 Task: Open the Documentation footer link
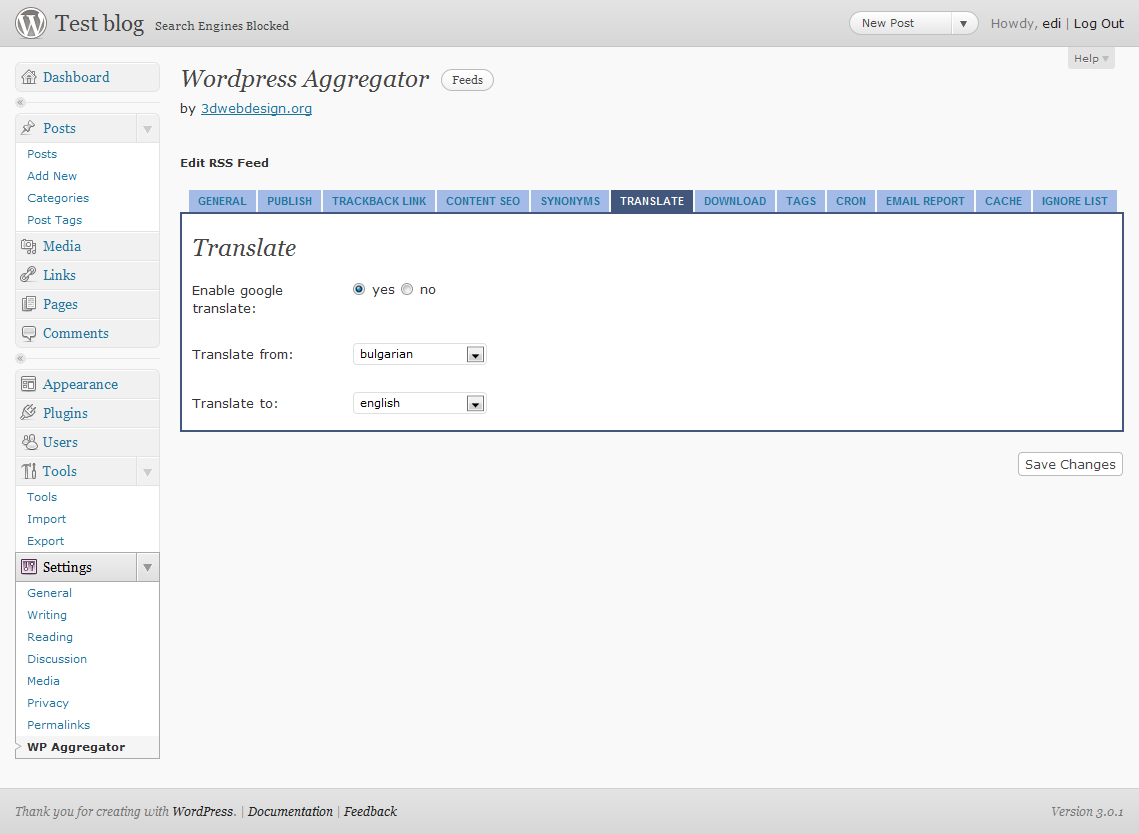click(291, 811)
